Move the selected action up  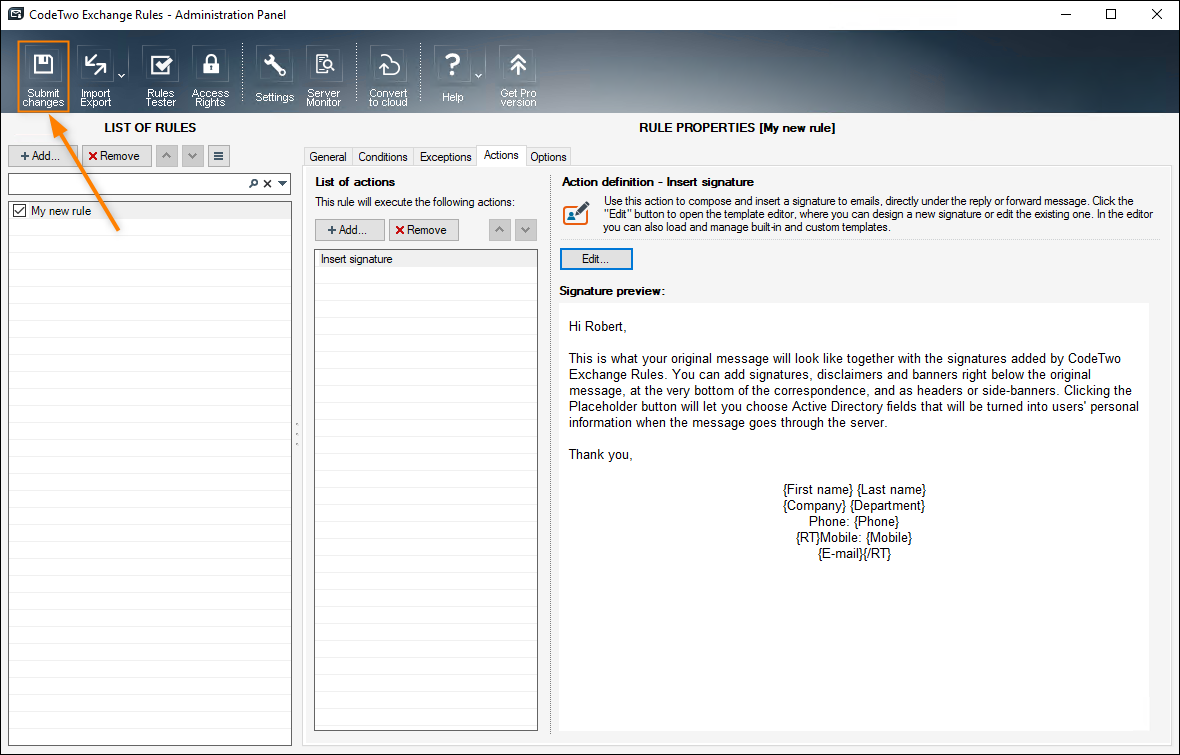coord(500,230)
